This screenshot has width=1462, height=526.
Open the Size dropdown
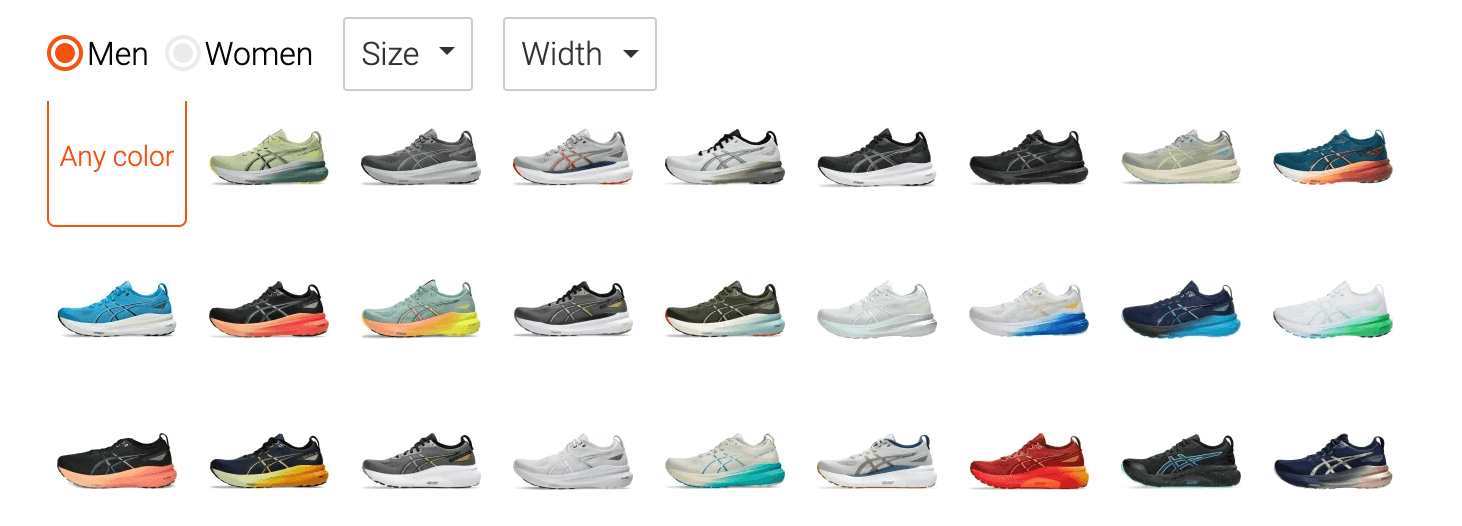408,54
